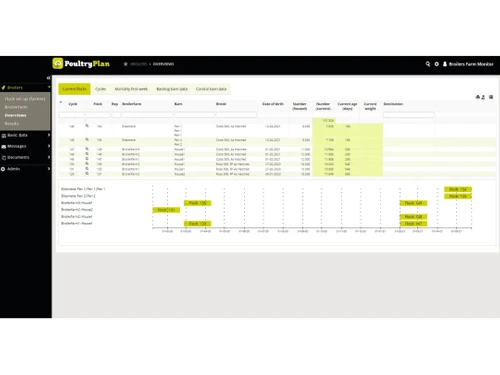Image resolution: width=500 pixels, height=375 pixels.
Task: Expand the Basic data menu
Action: point(25,135)
